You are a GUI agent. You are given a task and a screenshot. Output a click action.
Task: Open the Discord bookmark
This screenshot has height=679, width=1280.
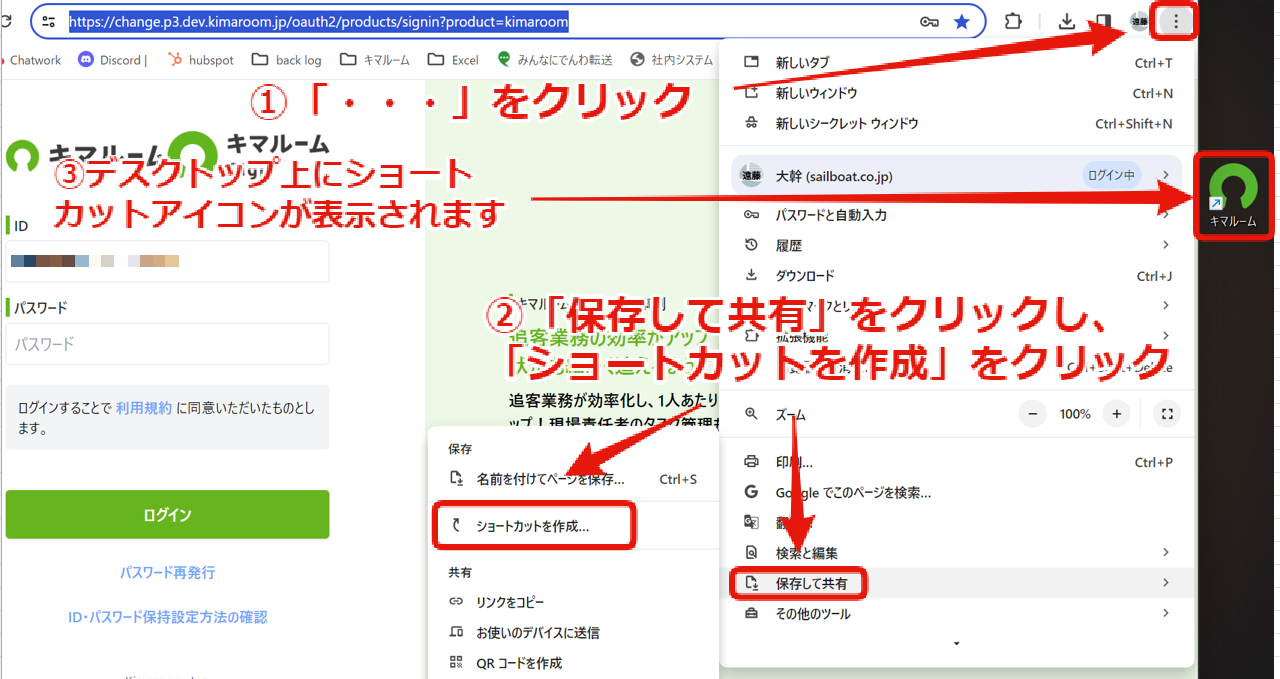(x=112, y=60)
